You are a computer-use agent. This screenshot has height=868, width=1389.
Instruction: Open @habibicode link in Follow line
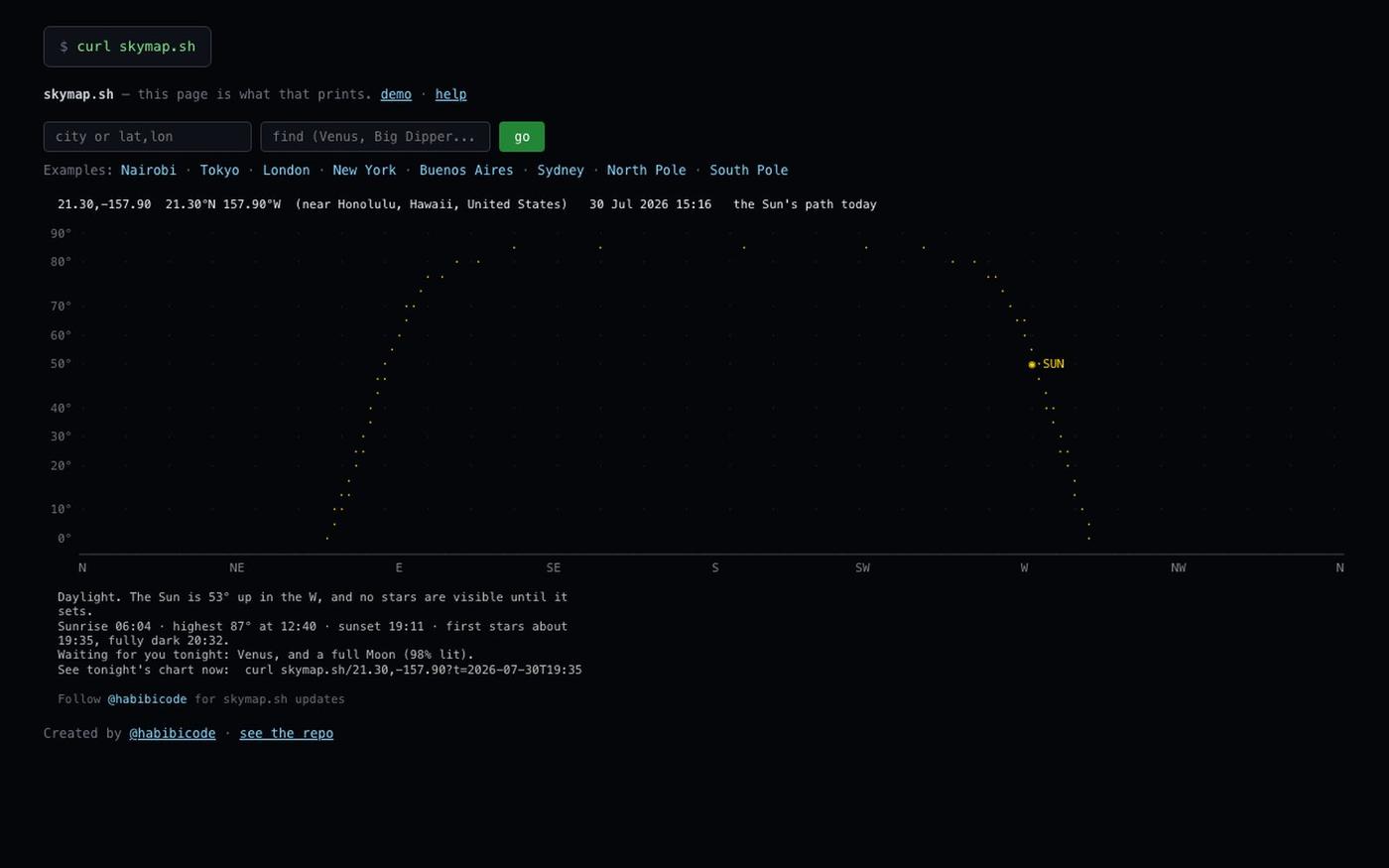point(147,699)
